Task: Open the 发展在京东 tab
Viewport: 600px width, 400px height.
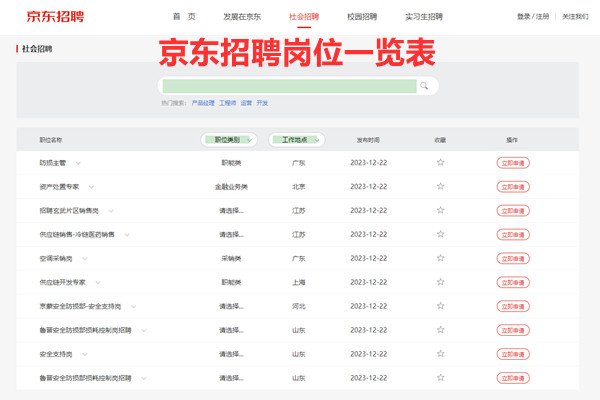Action: 242,16
